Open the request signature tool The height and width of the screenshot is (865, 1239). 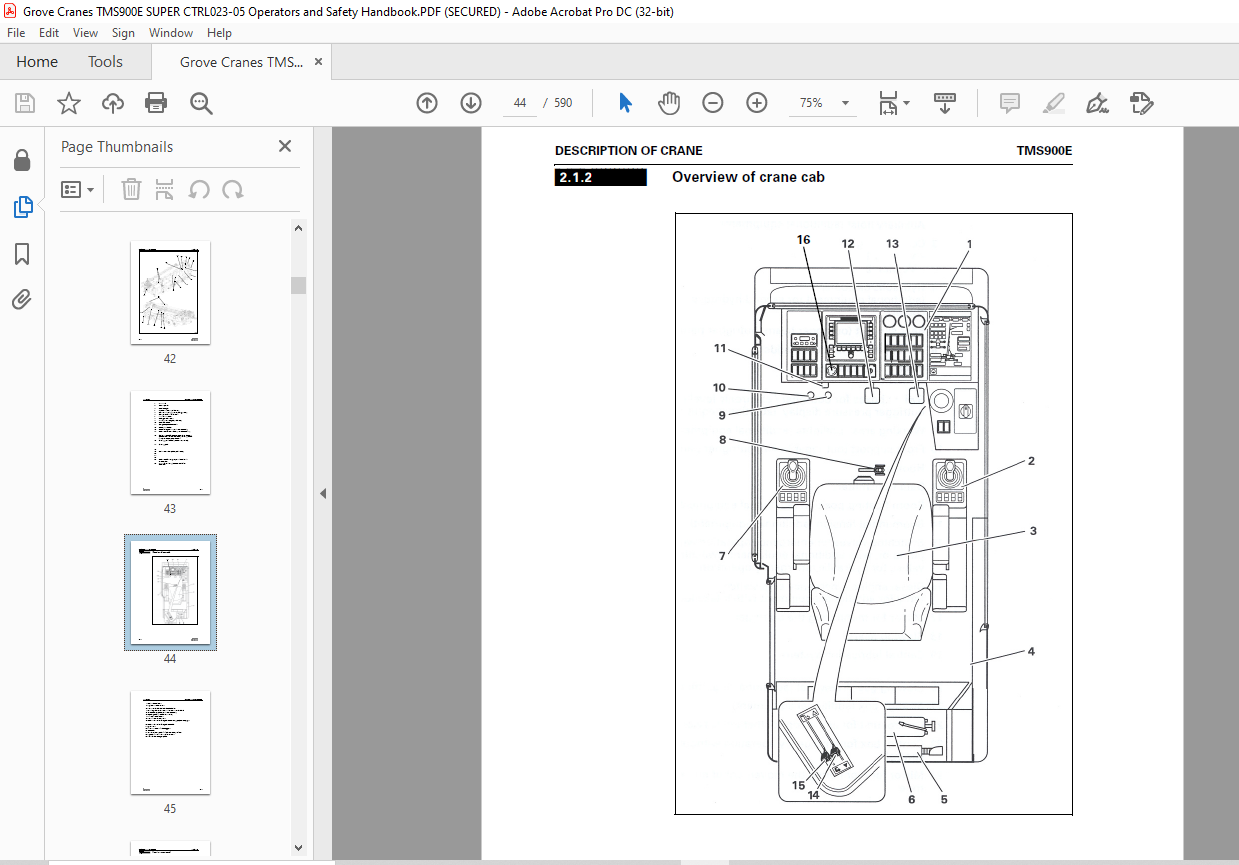(1142, 103)
